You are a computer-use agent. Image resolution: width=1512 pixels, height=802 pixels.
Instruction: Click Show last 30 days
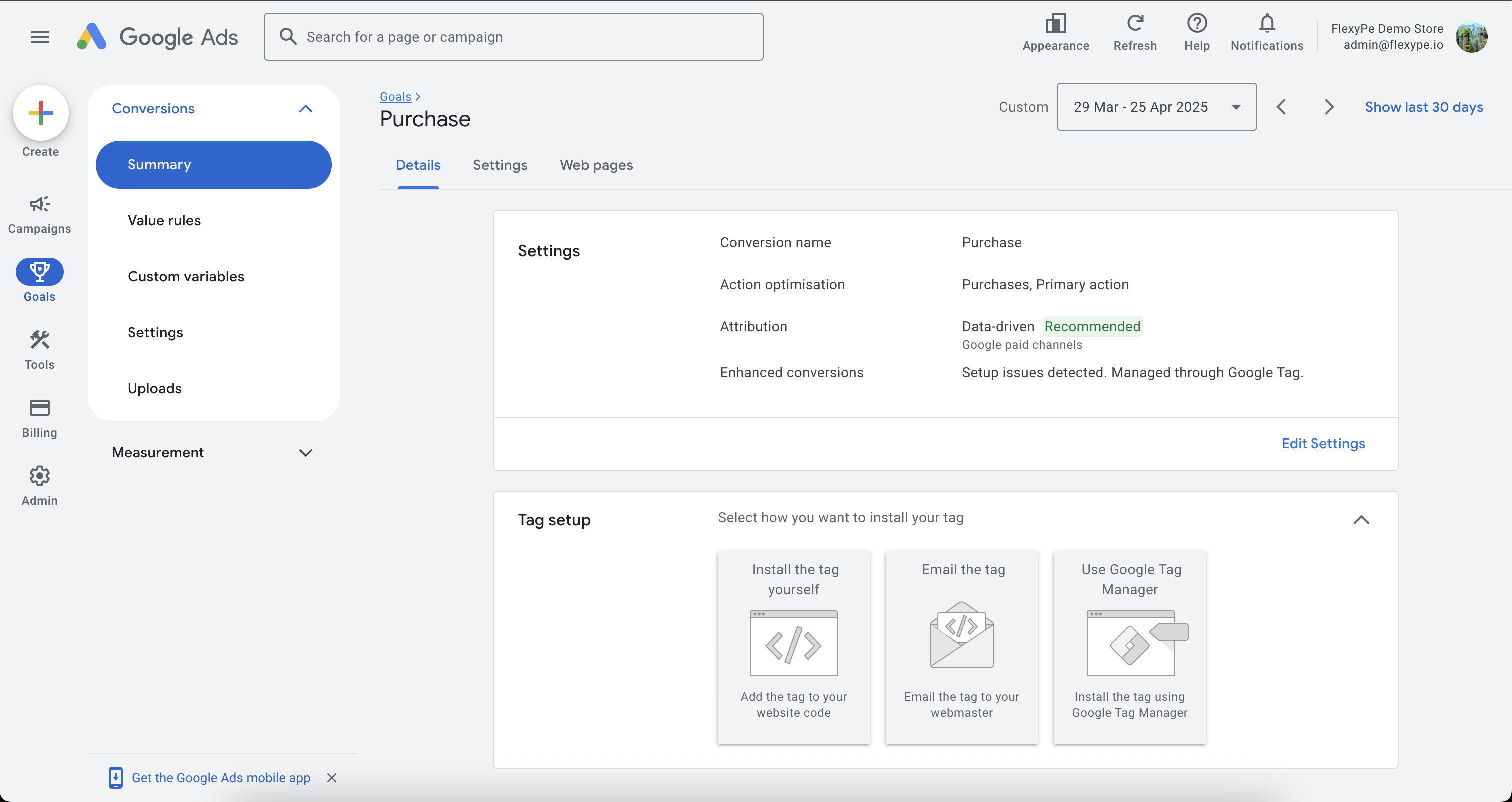(1423, 107)
